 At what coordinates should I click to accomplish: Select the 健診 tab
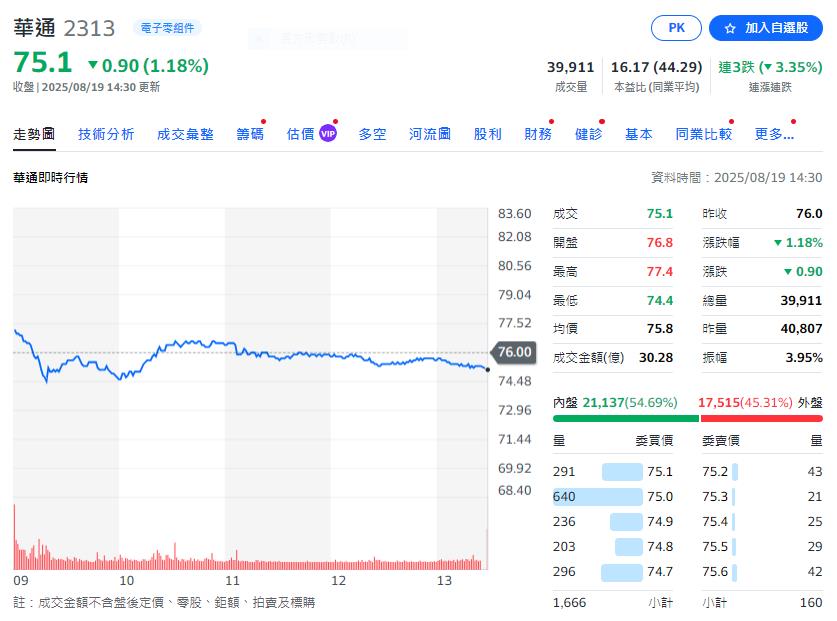click(x=588, y=133)
